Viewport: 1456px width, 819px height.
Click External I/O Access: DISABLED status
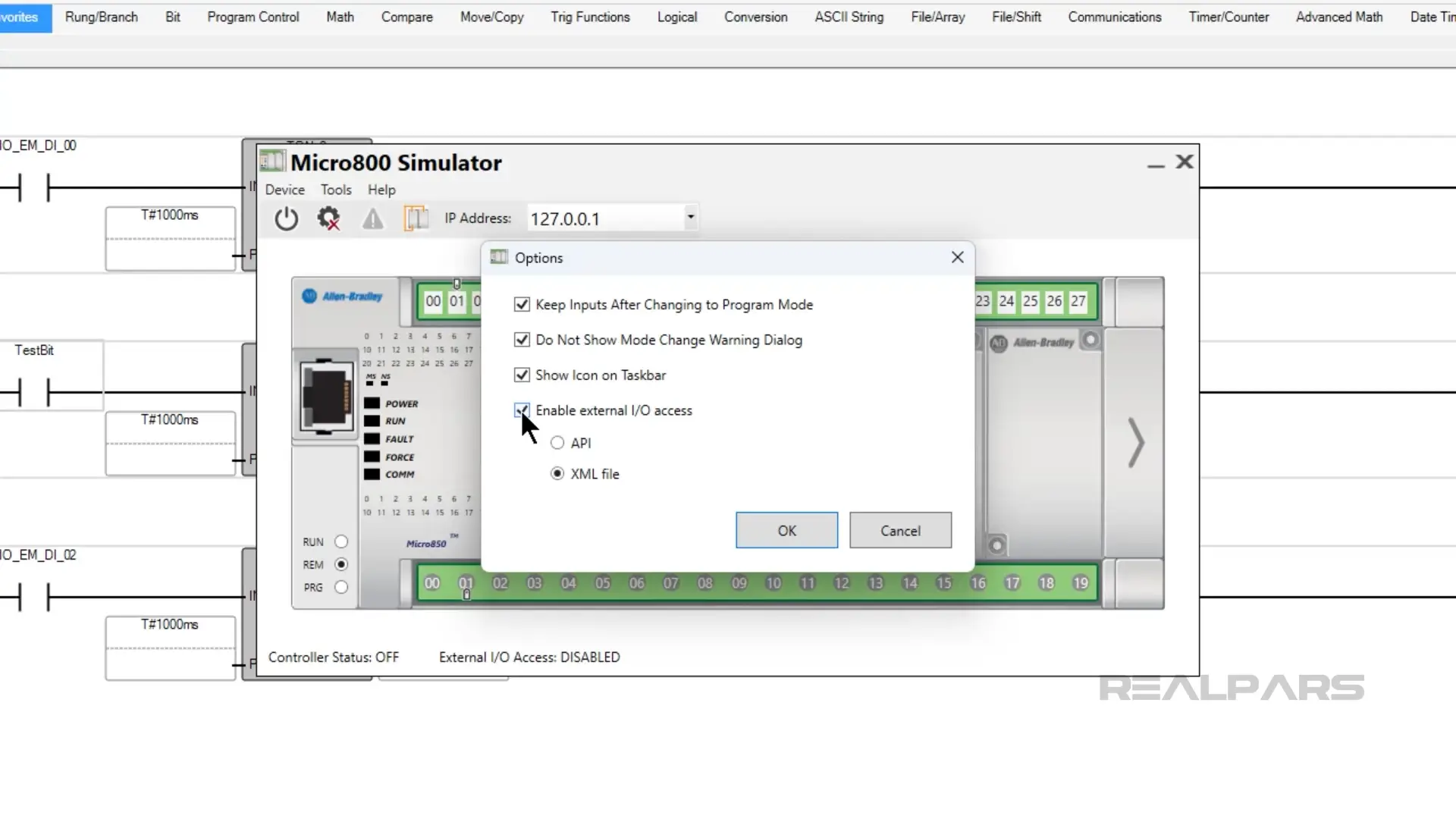coord(529,657)
